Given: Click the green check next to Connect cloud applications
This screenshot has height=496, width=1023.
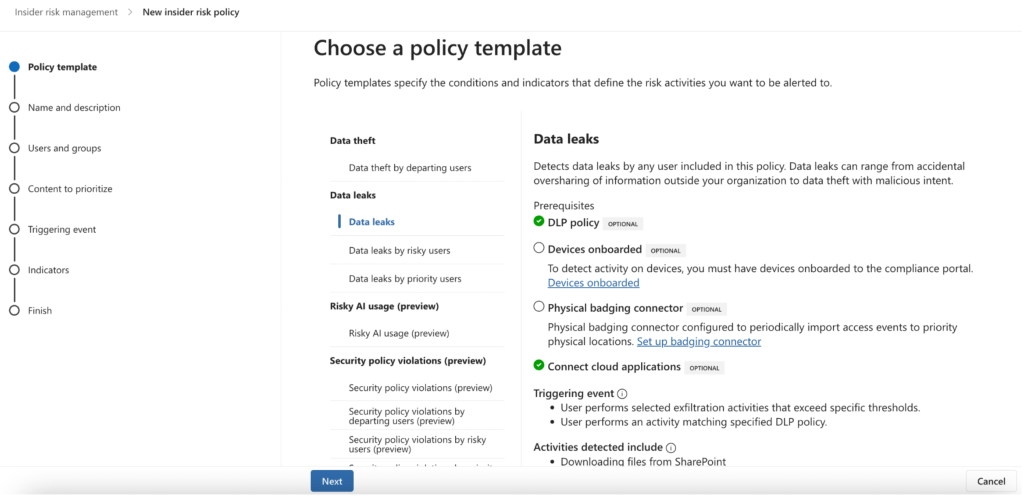Looking at the screenshot, I should pos(539,366).
